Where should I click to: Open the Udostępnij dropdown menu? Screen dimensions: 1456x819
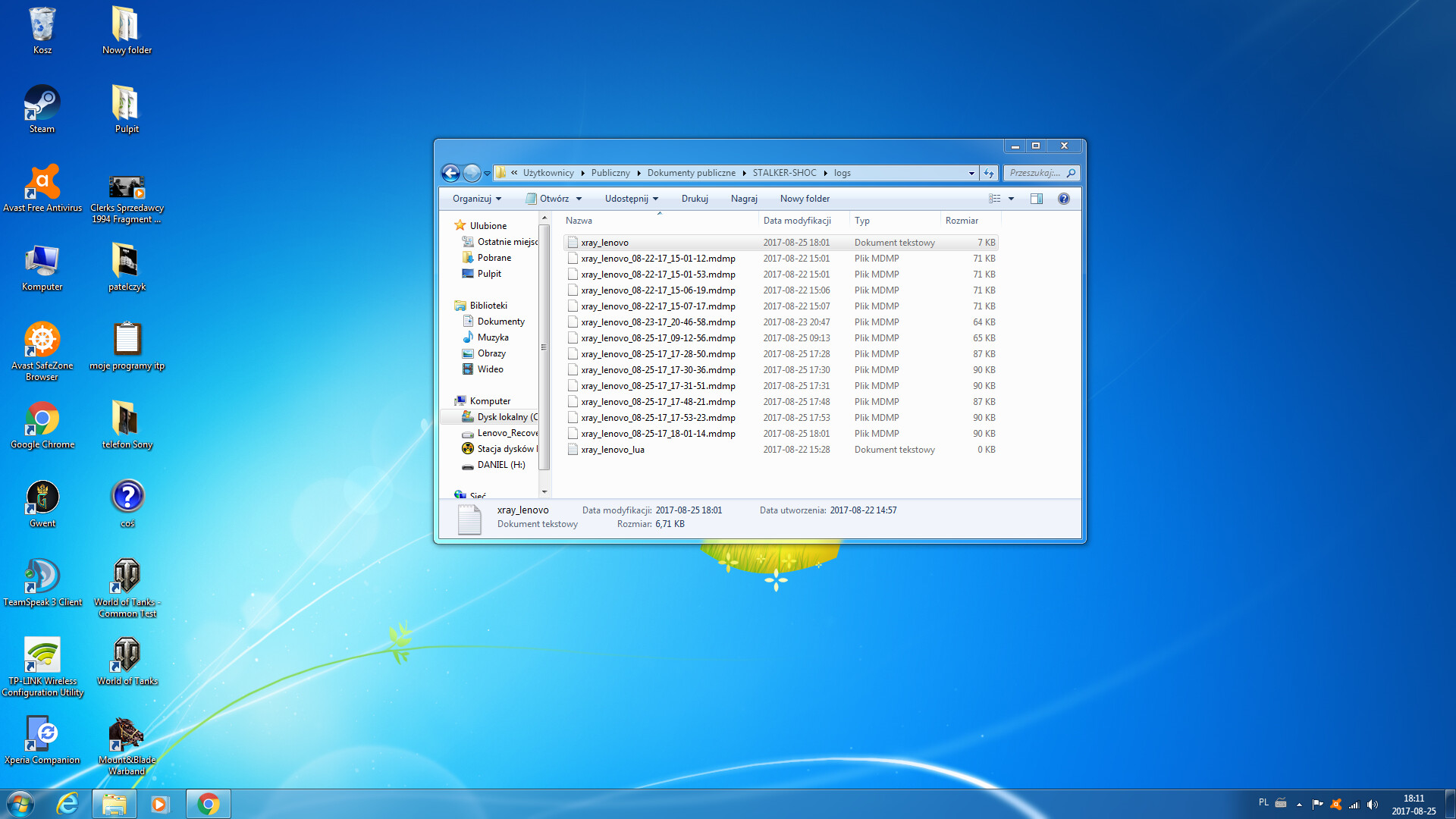tap(631, 199)
